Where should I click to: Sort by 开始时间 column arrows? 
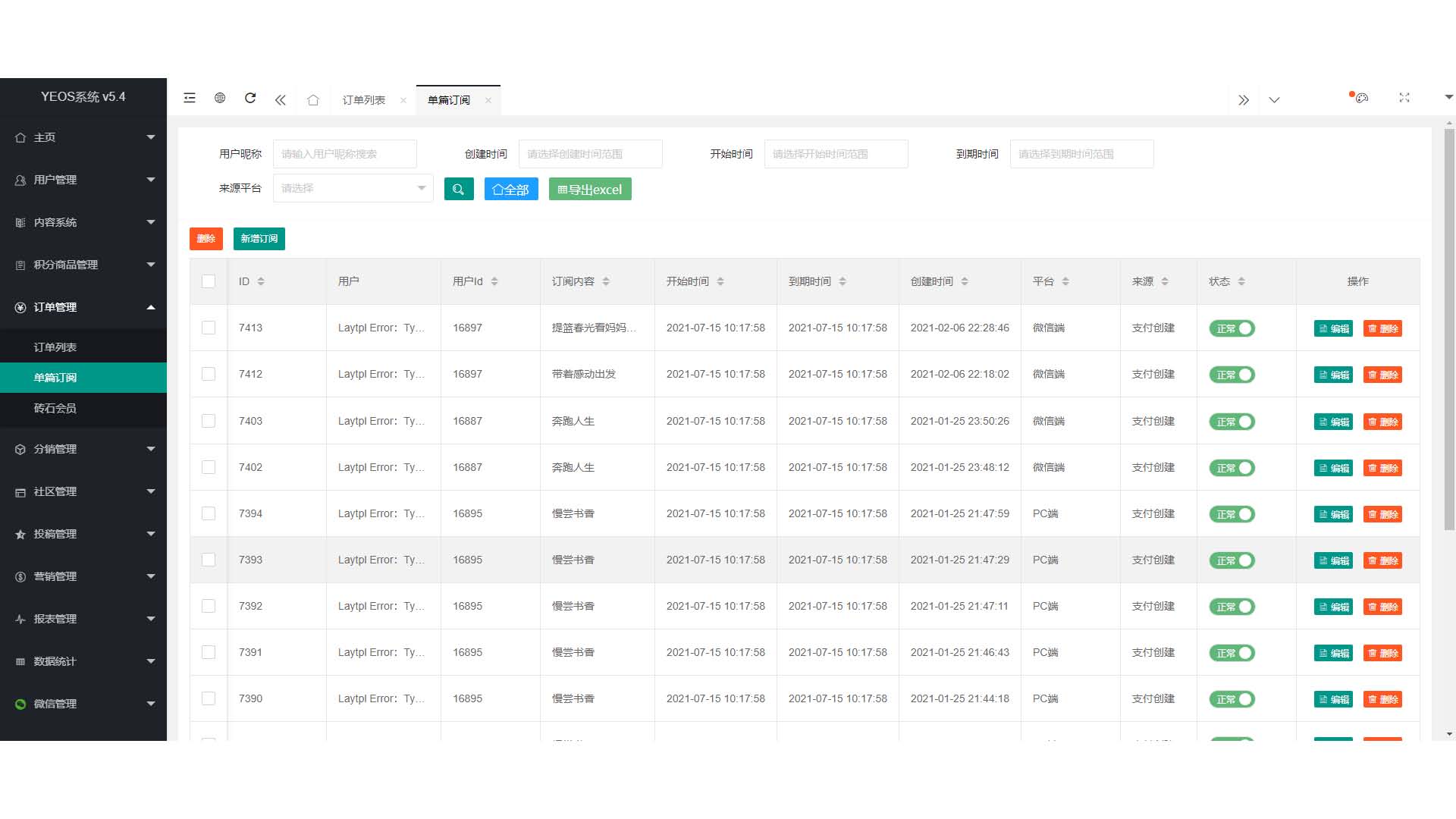click(x=720, y=281)
